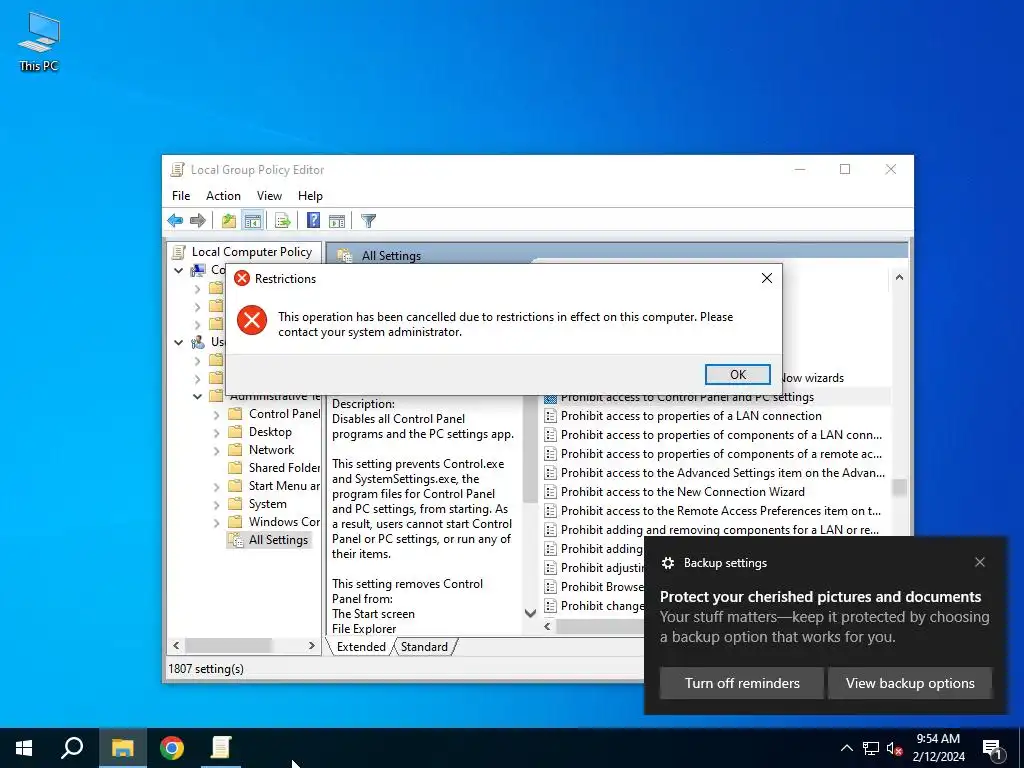Click Group Policy Editor taskbar icon
Image resolution: width=1024 pixels, height=768 pixels.
pyautogui.click(x=221, y=748)
